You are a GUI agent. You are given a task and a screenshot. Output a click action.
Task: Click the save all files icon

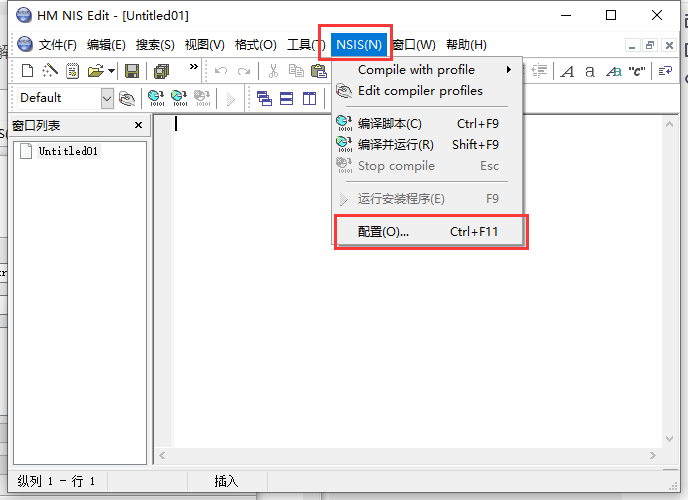pyautogui.click(x=161, y=71)
